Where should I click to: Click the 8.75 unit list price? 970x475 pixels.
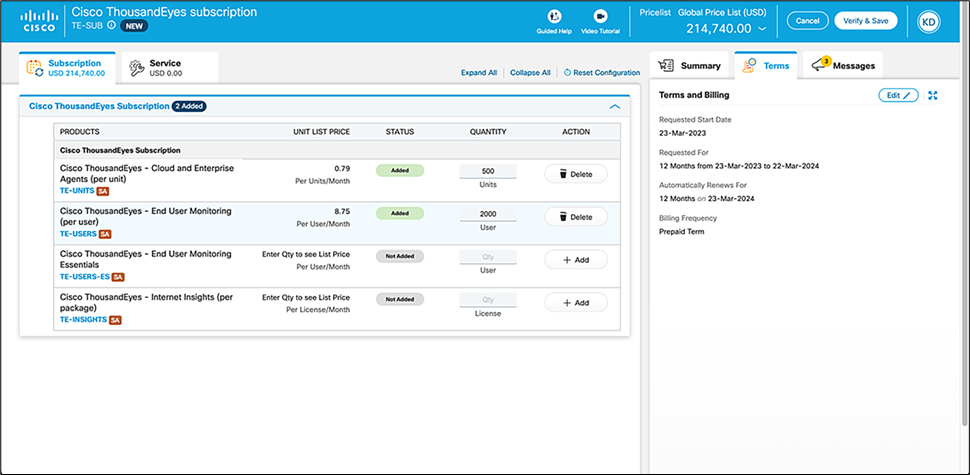(342, 211)
